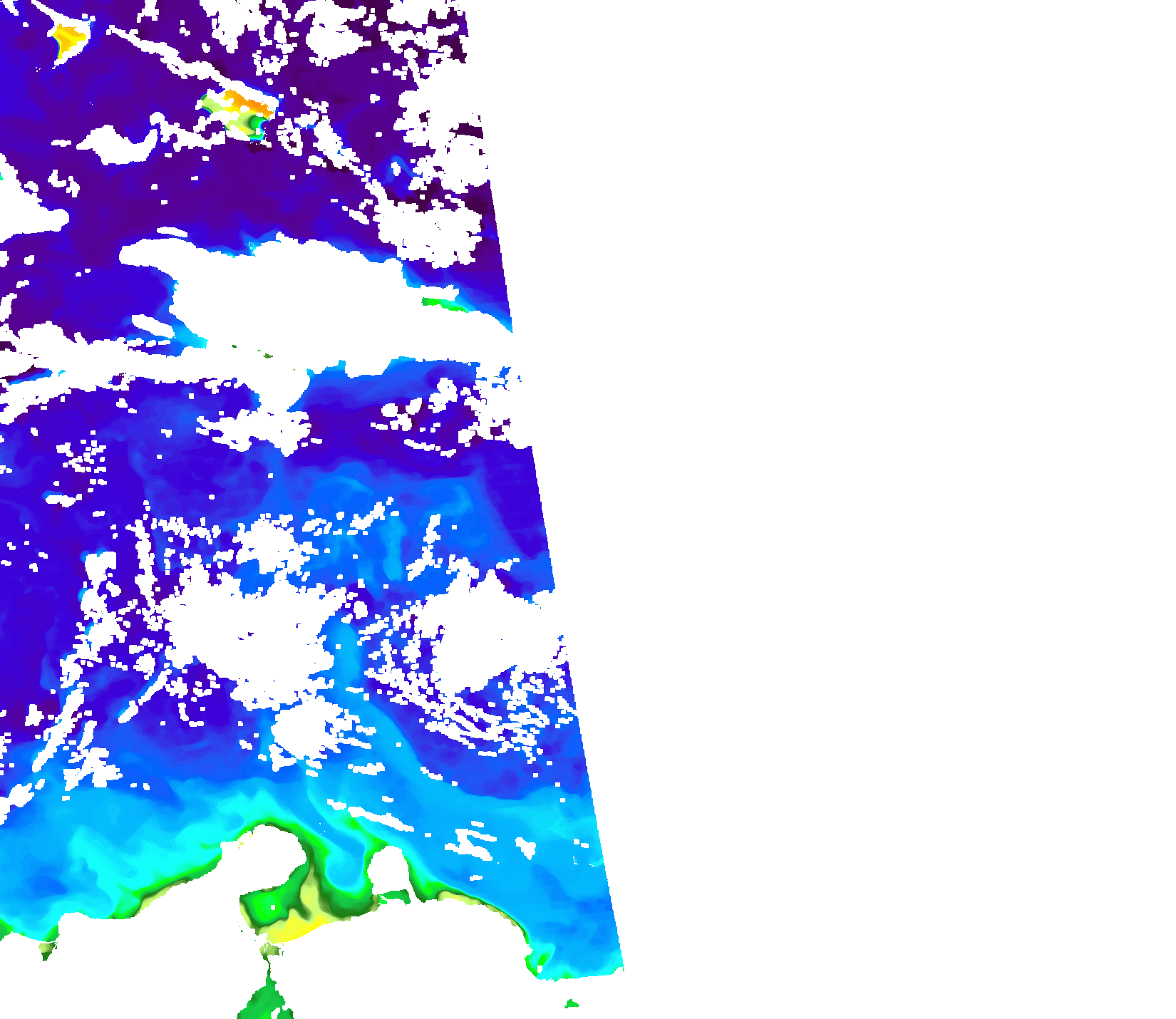1176x1019 pixels.
Task: Click the cyan swirl at the bottom-right swath corner
Action: pyautogui.click(x=545, y=958)
